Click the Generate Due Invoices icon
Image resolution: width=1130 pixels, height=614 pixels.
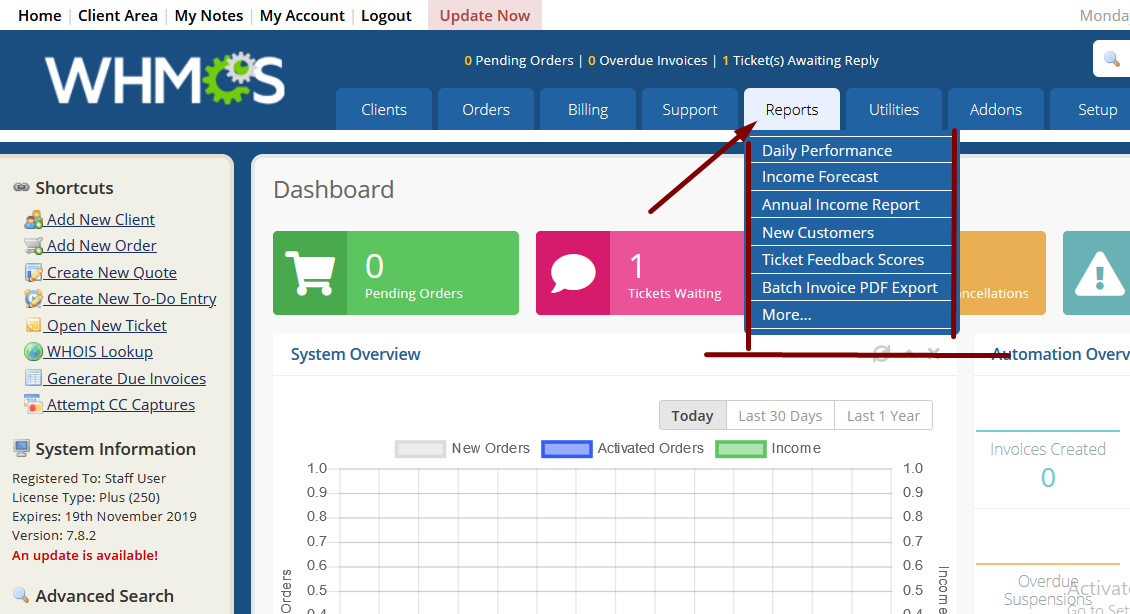[33, 378]
